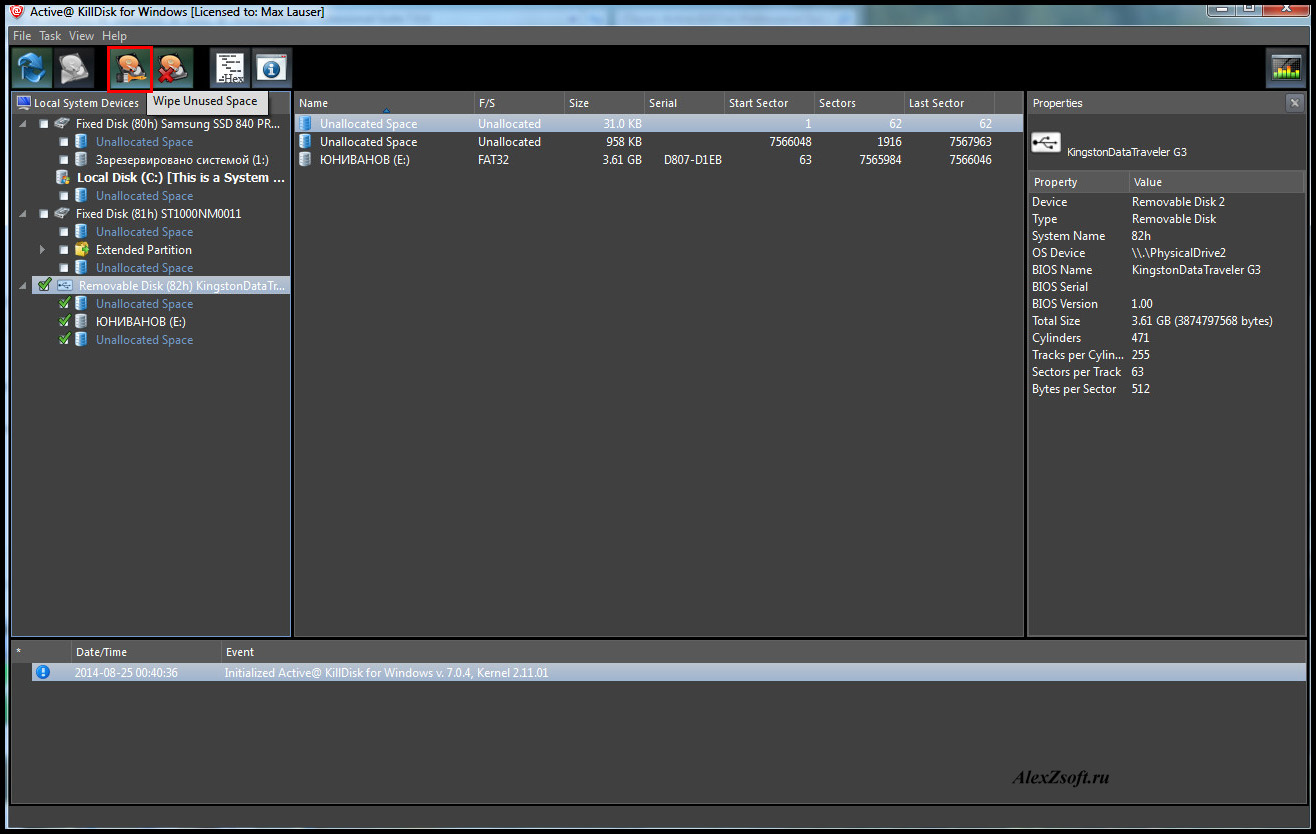The image size is (1316, 834).
Task: Click the icon of the FAT32 ЮНИВАНОВ list row
Action: [306, 160]
